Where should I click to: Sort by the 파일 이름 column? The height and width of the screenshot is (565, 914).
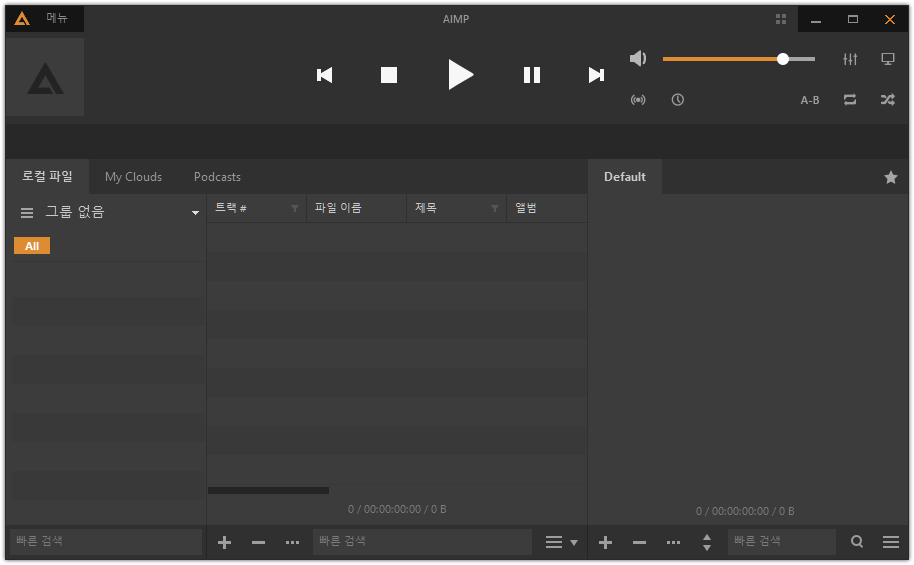point(338,208)
